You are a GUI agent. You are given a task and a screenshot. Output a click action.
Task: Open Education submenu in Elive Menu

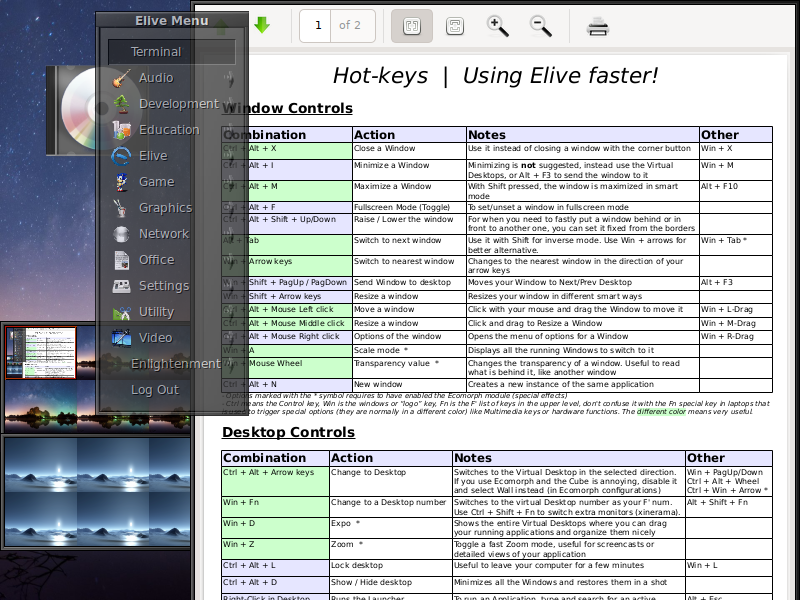tap(172, 130)
